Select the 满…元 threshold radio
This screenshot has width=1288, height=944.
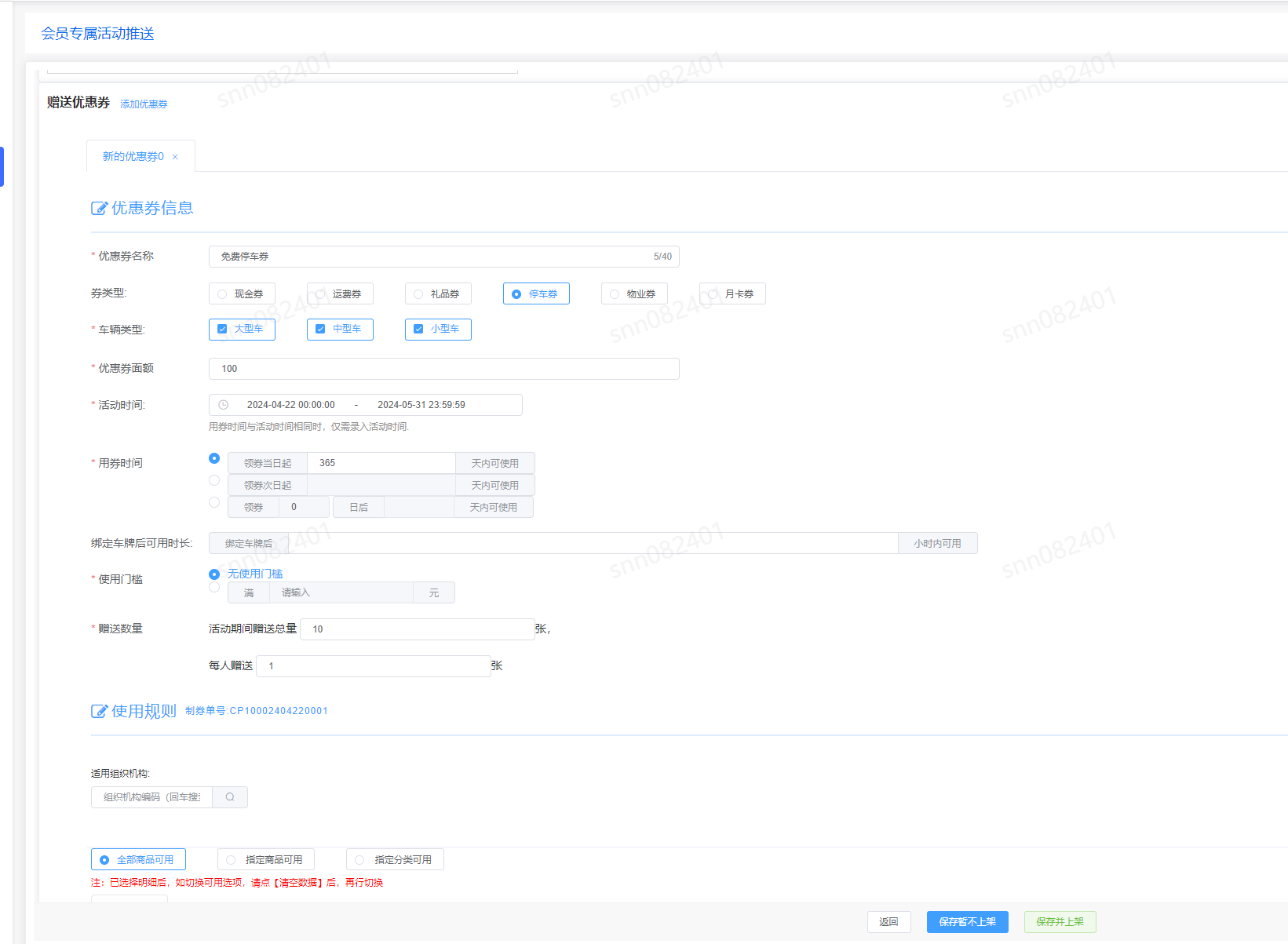point(214,587)
